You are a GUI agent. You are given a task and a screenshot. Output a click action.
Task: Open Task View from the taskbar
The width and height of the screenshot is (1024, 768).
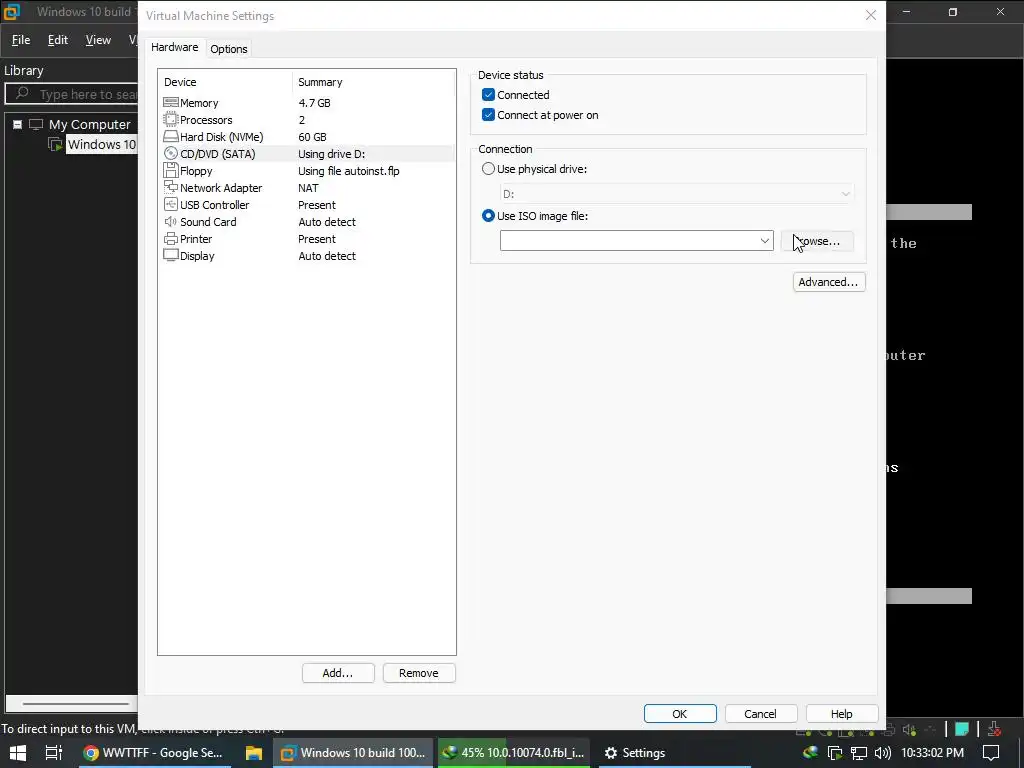(x=54, y=752)
